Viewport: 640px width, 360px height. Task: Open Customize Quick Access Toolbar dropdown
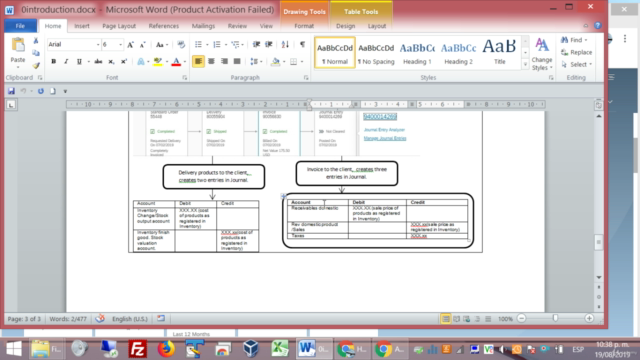click(65, 91)
